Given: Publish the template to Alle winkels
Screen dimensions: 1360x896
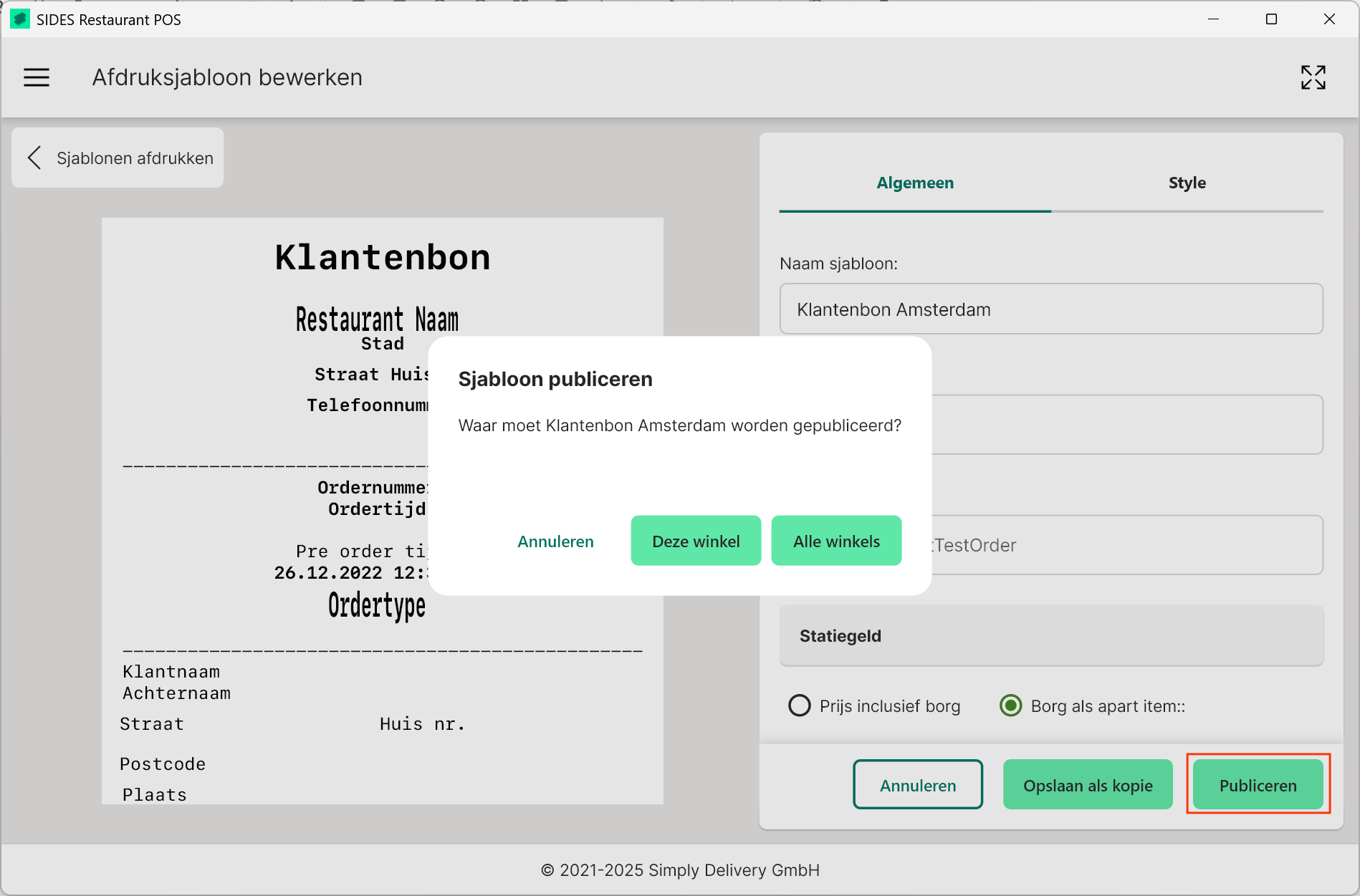Looking at the screenshot, I should (836, 541).
